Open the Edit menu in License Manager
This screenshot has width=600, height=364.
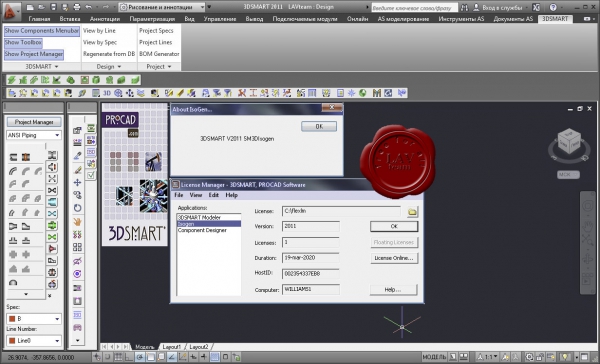(214, 195)
